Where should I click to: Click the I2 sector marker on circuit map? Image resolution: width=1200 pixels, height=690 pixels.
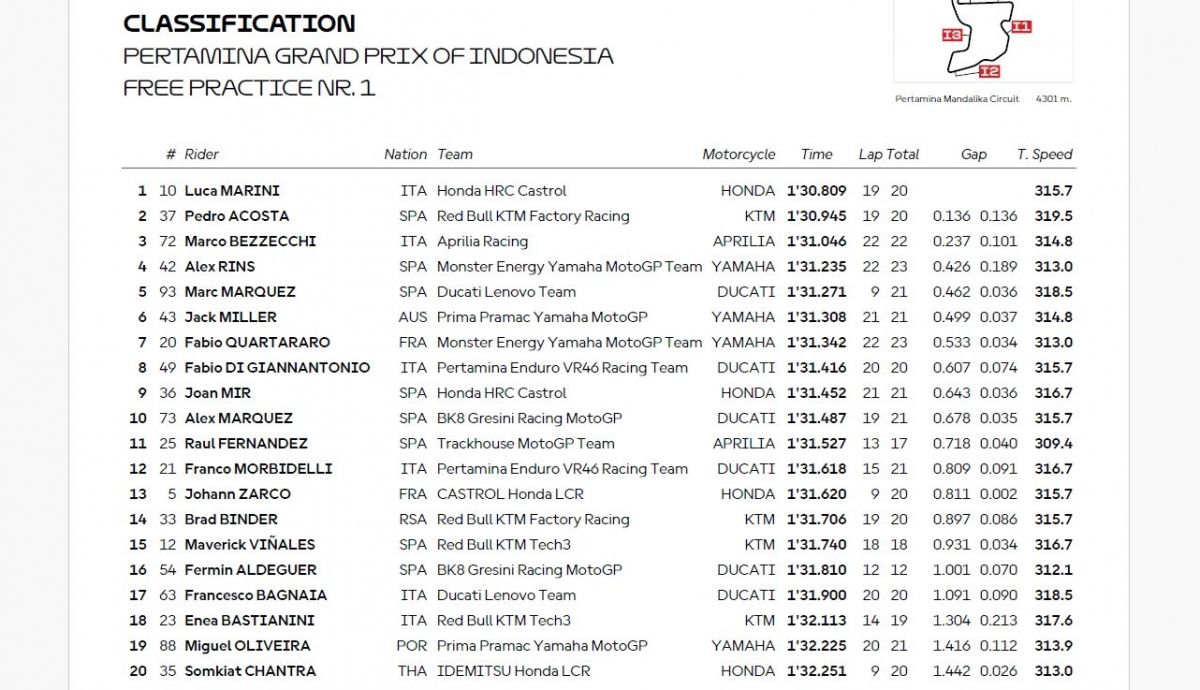988,71
